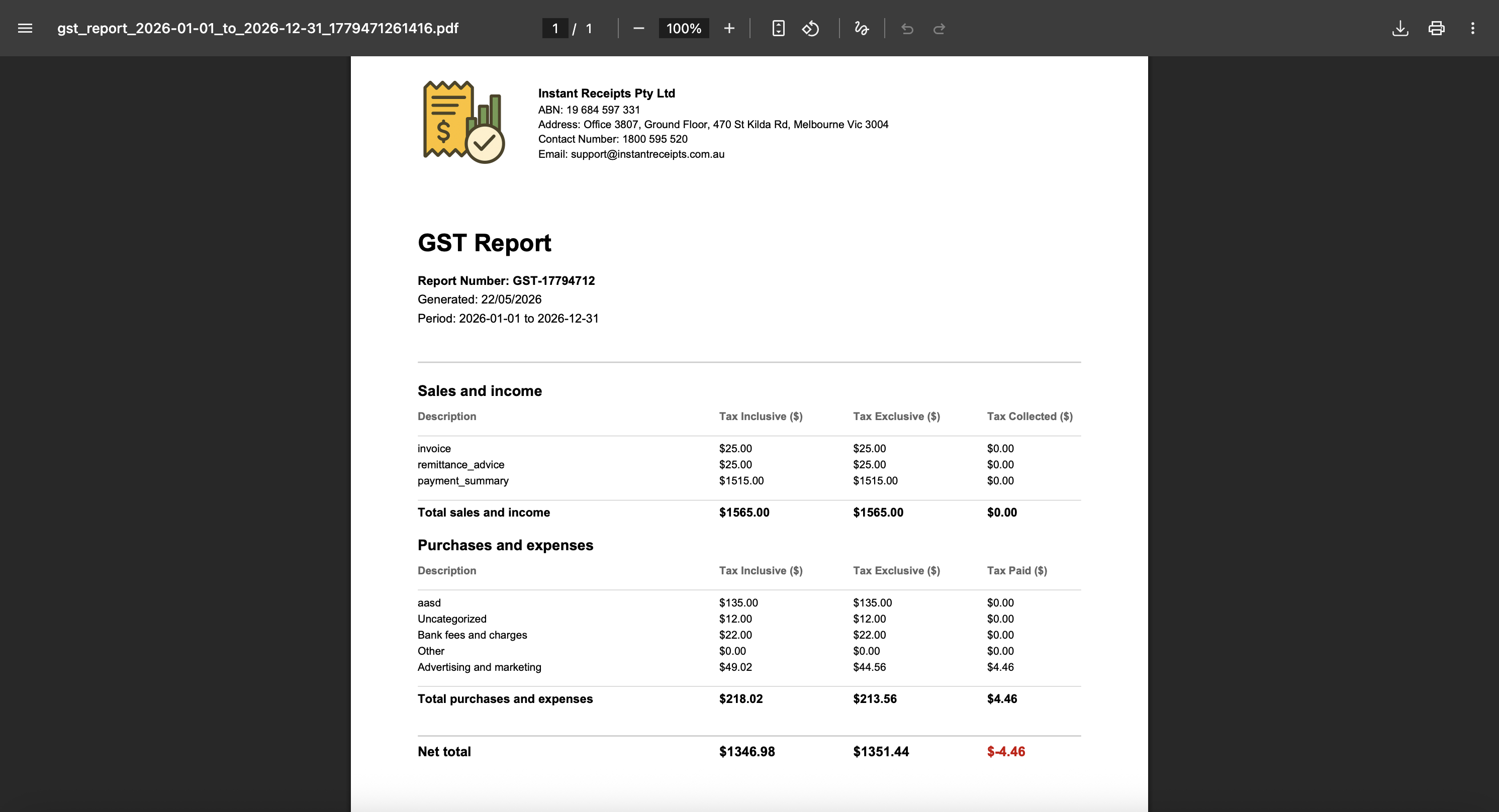
Task: Select Total sales Tax Inclusive $1565.00
Action: point(744,513)
